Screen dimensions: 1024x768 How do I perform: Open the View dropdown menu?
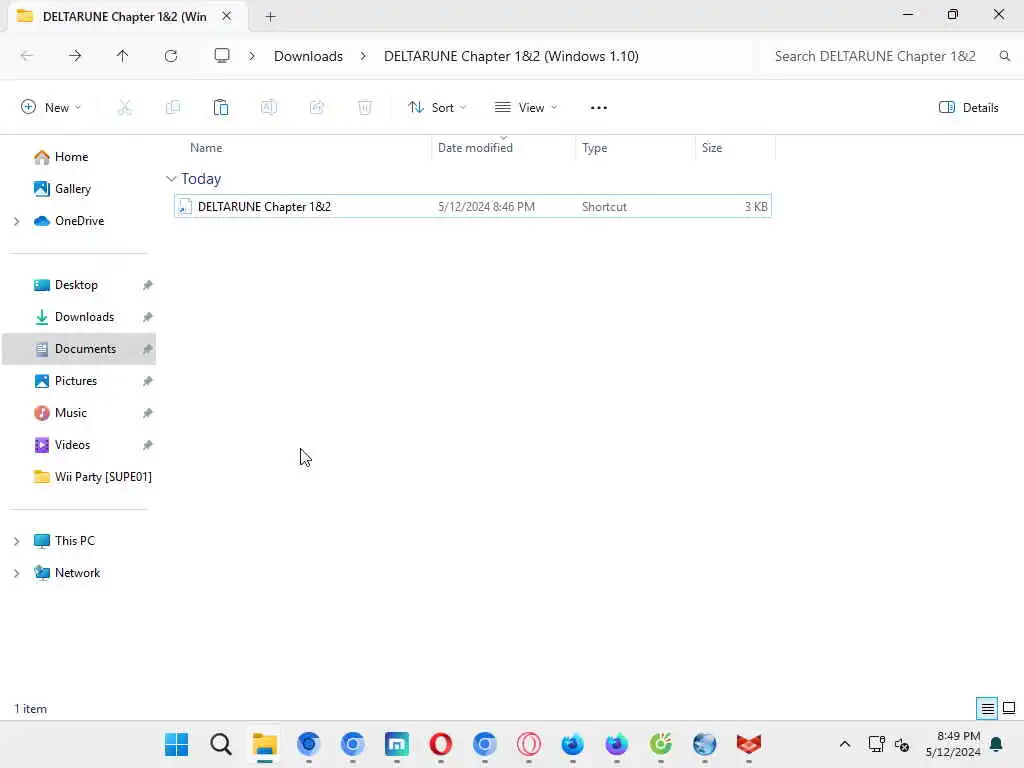click(x=526, y=108)
